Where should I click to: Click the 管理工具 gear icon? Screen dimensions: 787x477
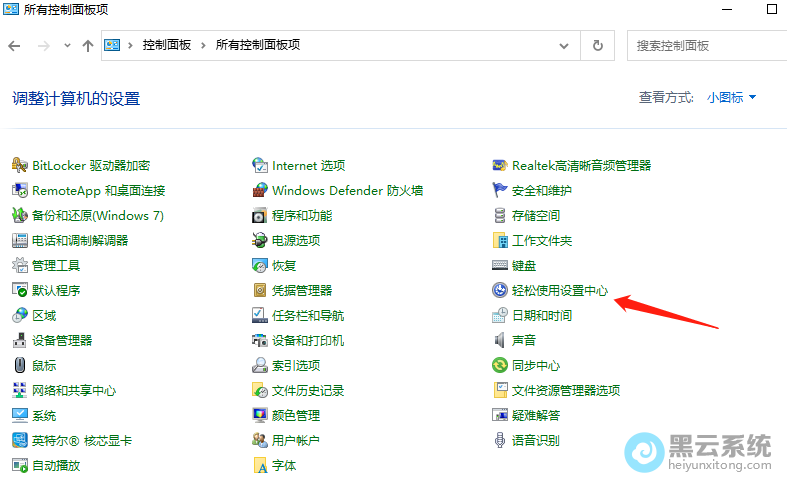tap(20, 265)
